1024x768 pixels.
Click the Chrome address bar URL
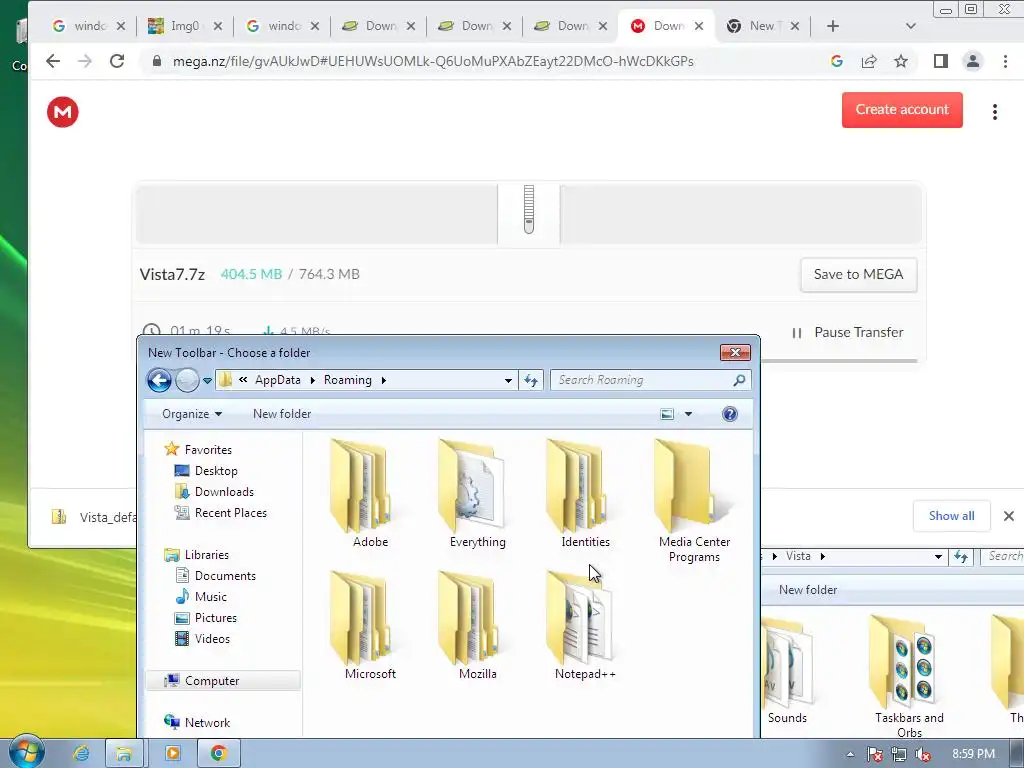433,61
